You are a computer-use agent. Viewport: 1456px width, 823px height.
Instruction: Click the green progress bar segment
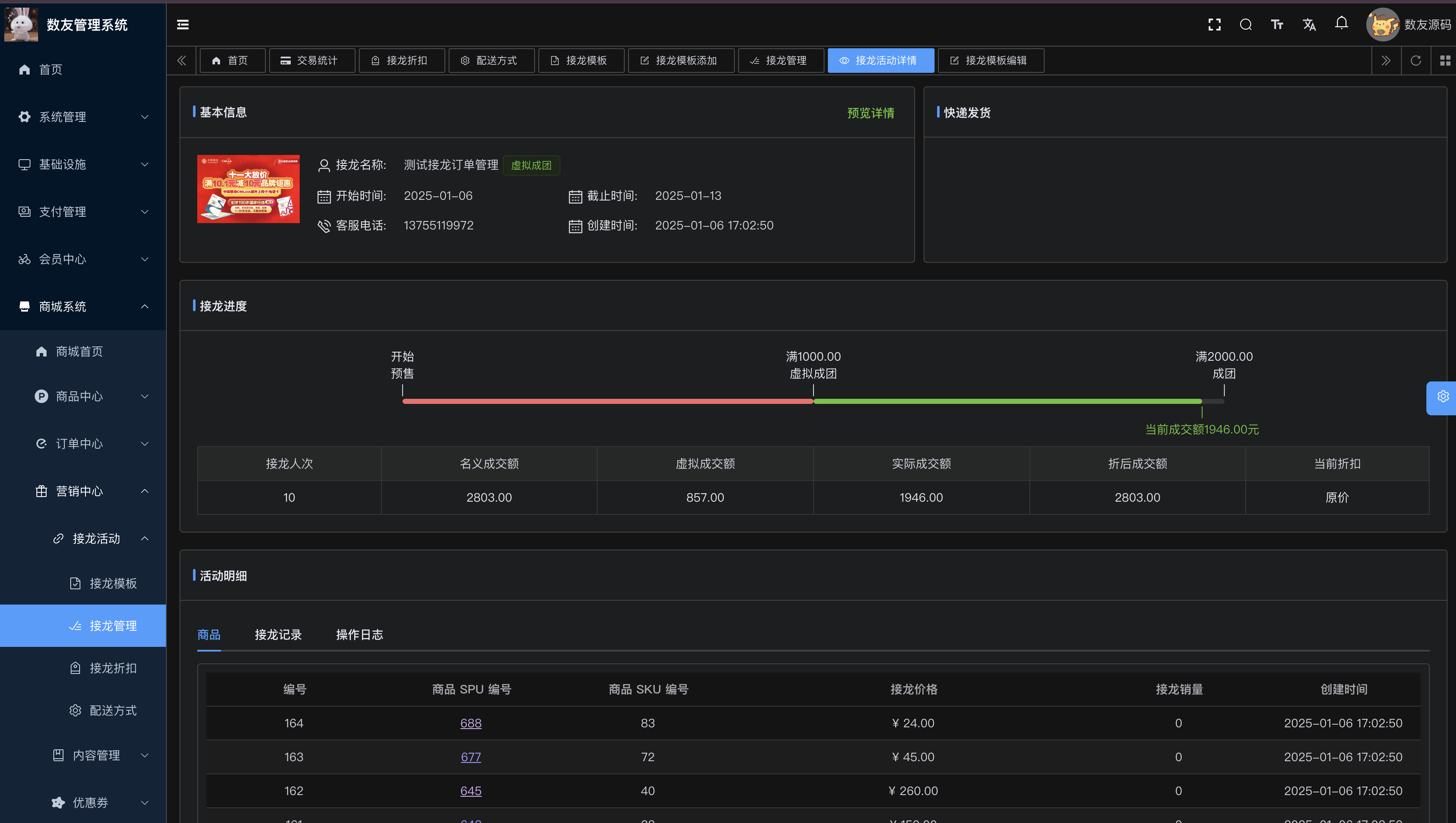tap(1007, 401)
